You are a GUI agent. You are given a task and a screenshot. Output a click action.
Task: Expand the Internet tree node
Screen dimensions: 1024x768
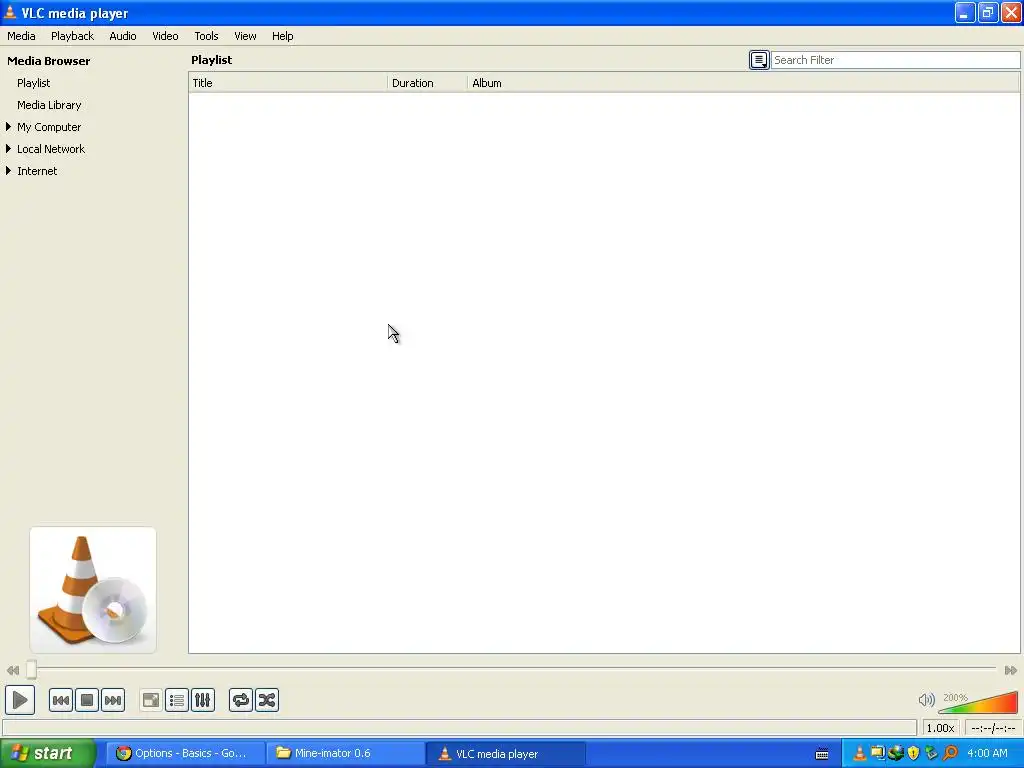pyautogui.click(x=8, y=171)
